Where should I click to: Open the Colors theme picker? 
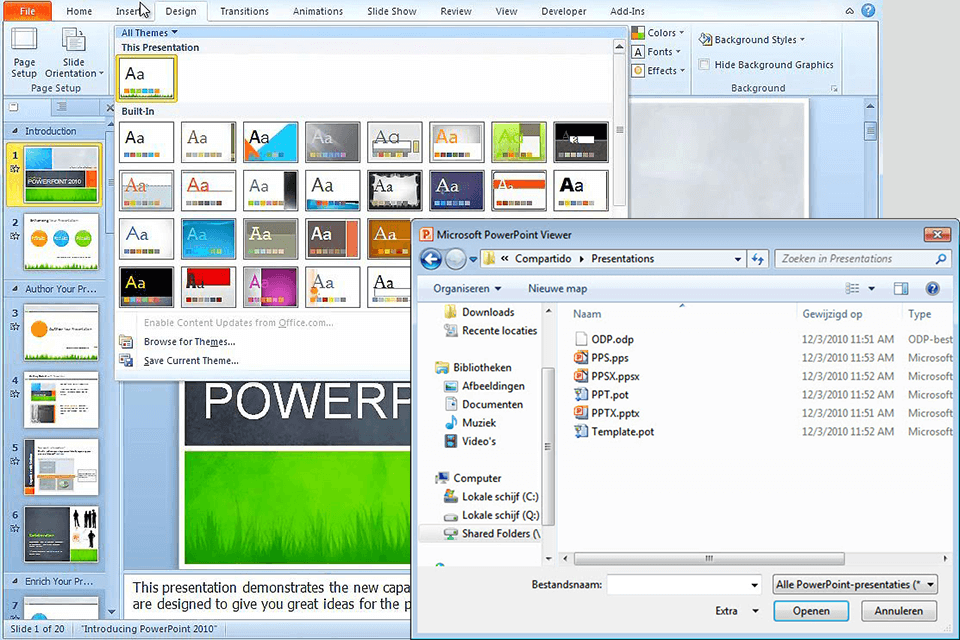pyautogui.click(x=657, y=32)
